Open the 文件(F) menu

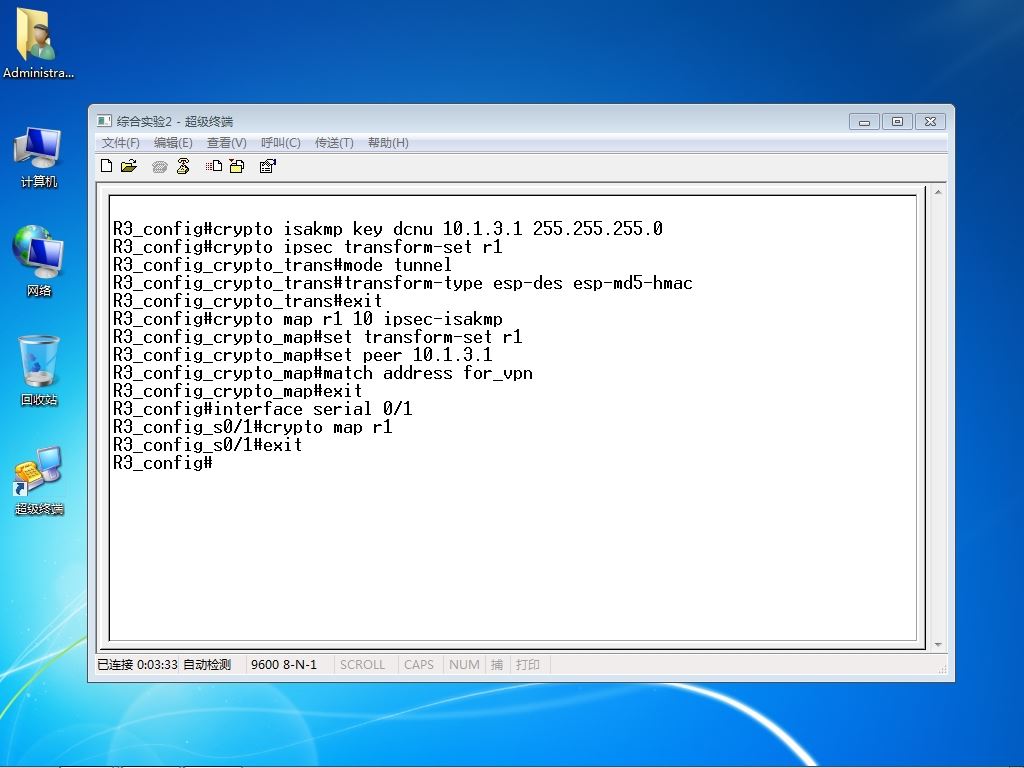[x=121, y=142]
